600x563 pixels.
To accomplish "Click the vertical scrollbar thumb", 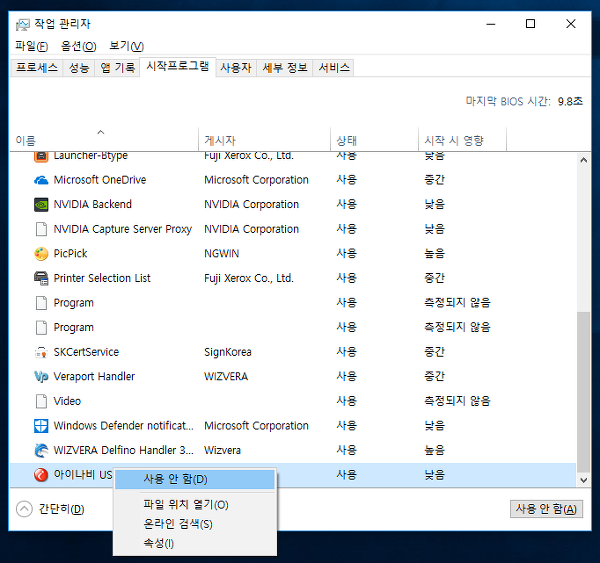I will click(x=584, y=392).
